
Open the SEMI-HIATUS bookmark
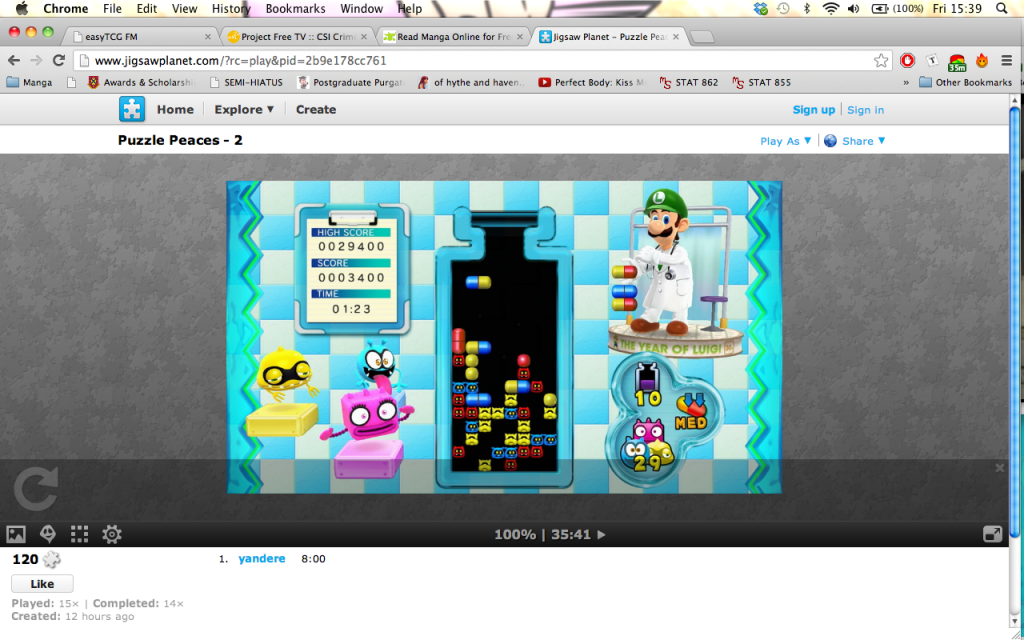246,82
